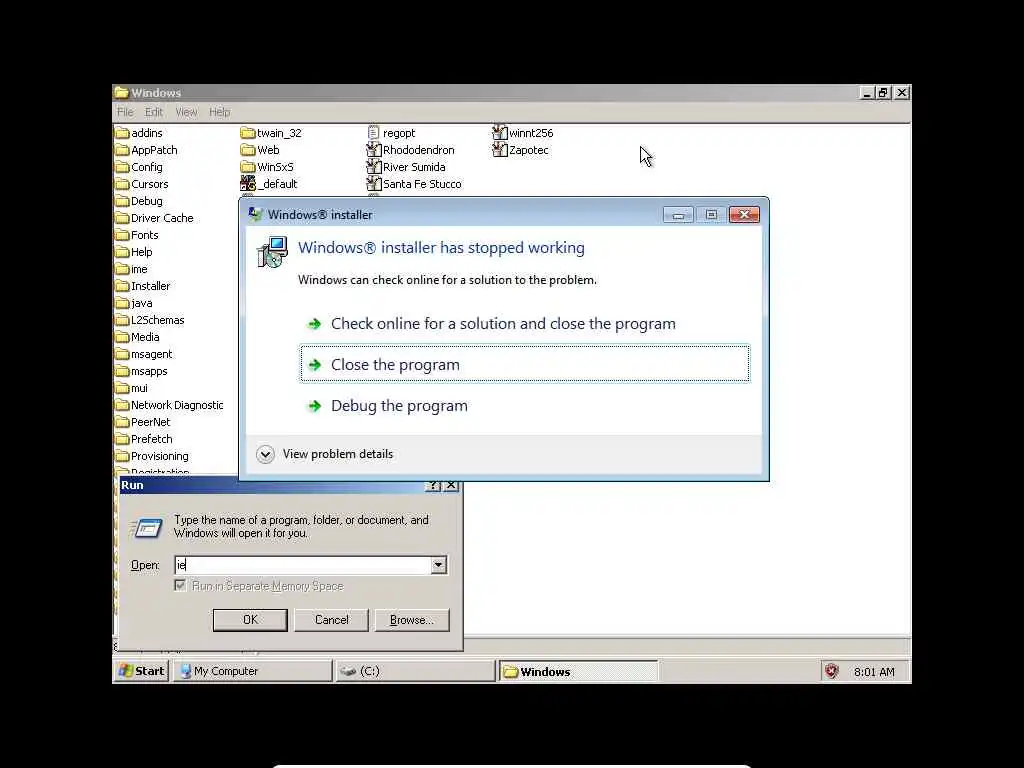Select the Prefetch folder
This screenshot has width=1024, height=768.
(144, 439)
